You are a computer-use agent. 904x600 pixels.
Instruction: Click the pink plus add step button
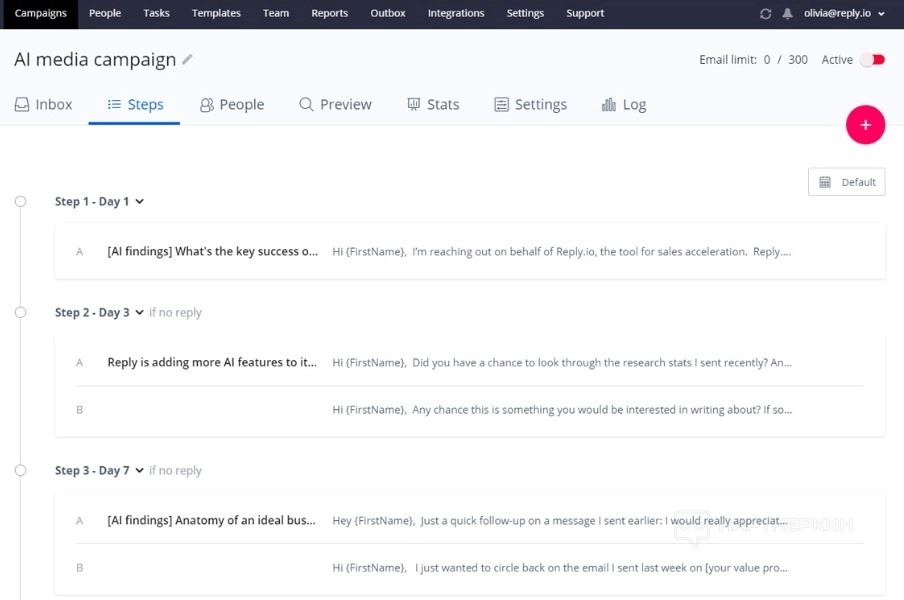[865, 125]
